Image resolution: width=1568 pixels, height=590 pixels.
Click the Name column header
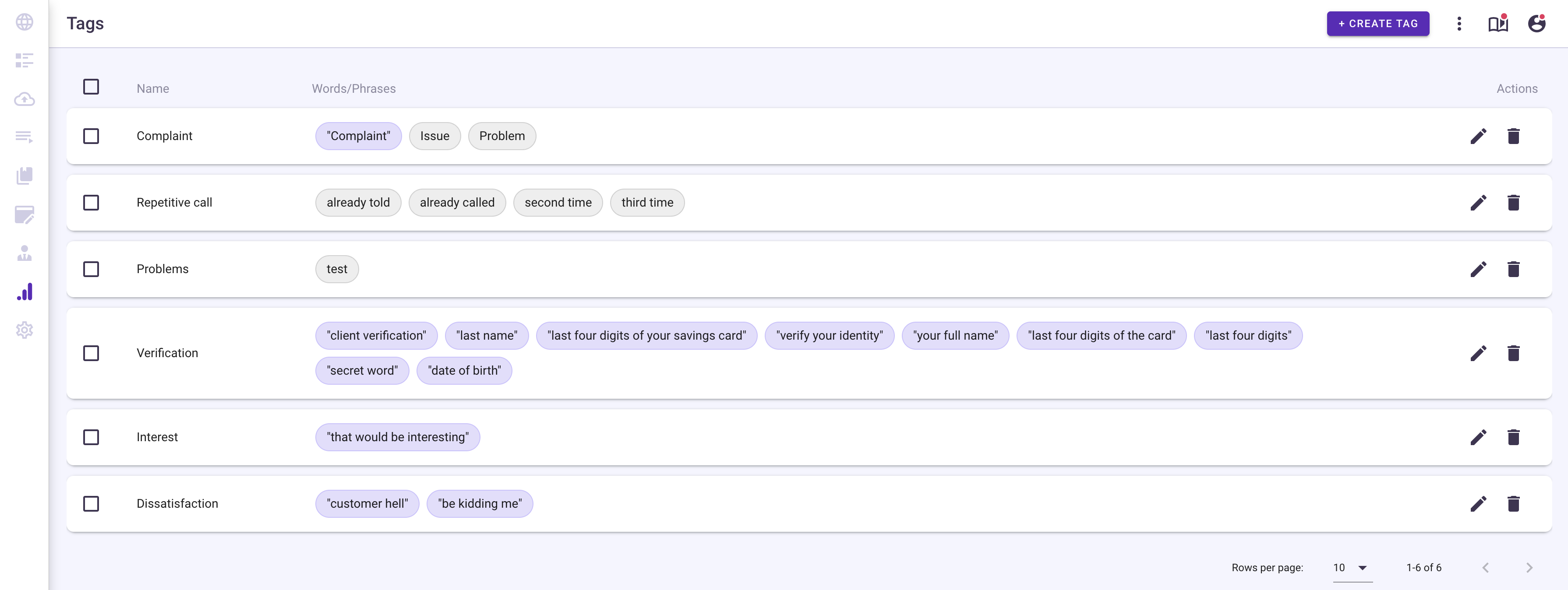point(153,89)
